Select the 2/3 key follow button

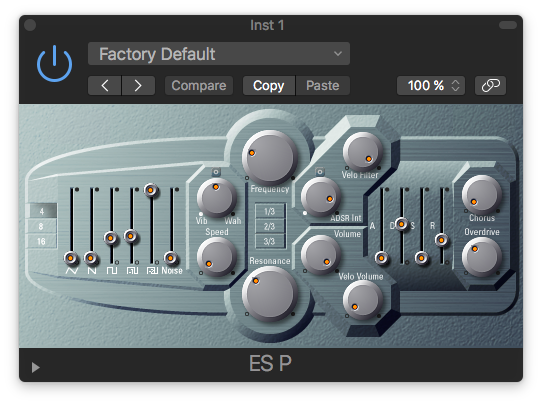click(x=270, y=226)
